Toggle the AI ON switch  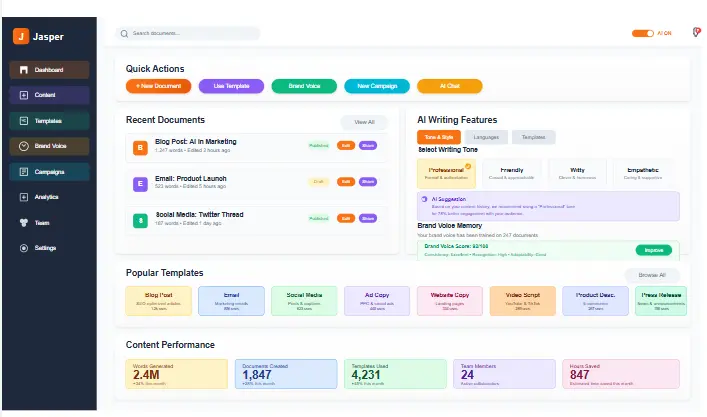[643, 33]
